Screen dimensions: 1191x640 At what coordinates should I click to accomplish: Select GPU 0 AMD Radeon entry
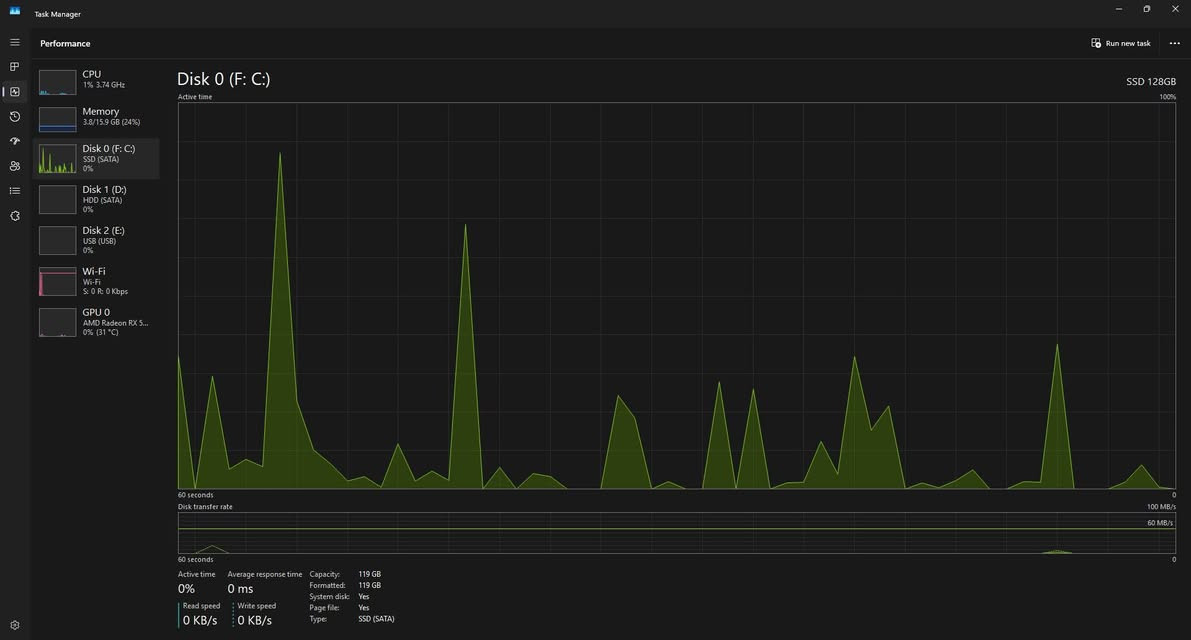(97, 322)
